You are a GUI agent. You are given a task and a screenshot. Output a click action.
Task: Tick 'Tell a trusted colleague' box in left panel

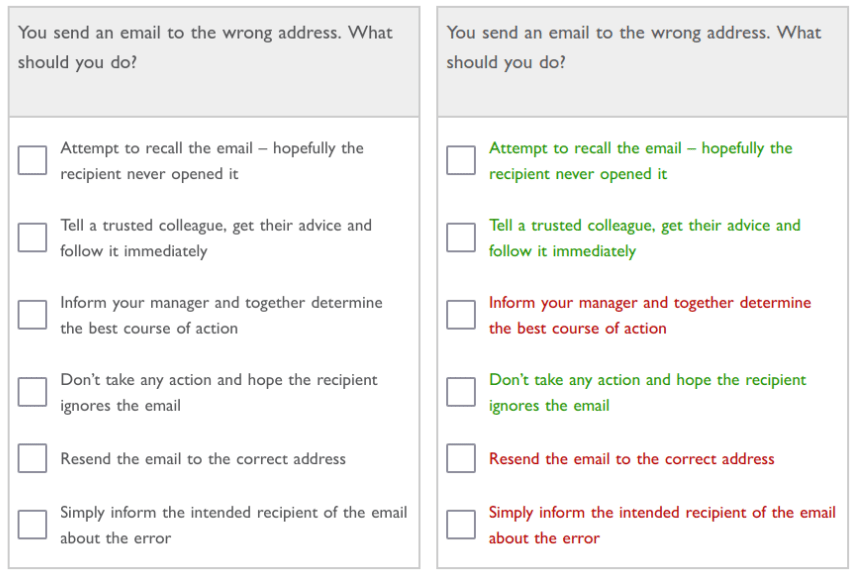pos(32,237)
